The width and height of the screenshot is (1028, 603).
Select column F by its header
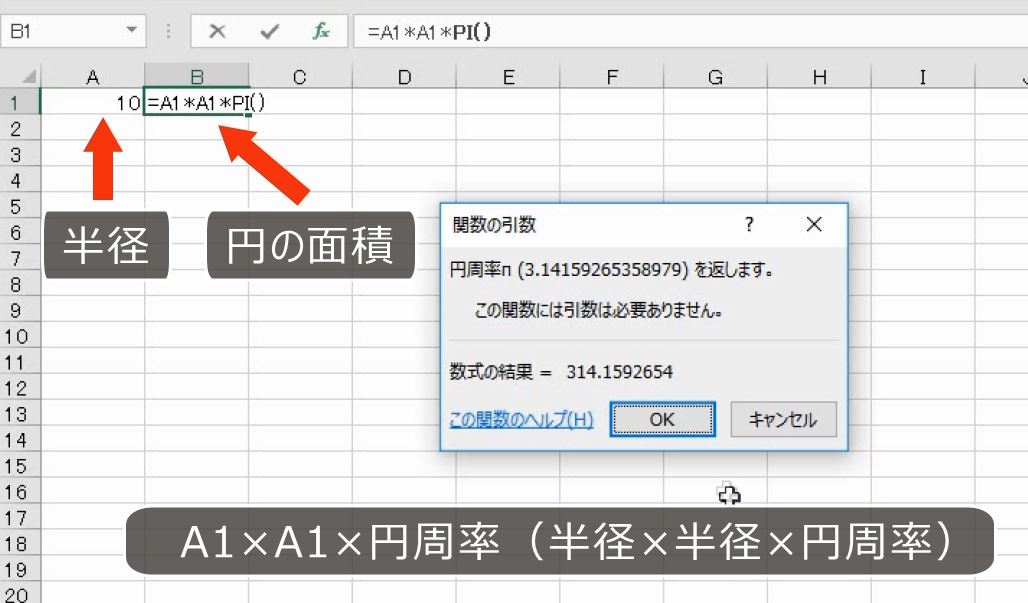[x=612, y=75]
